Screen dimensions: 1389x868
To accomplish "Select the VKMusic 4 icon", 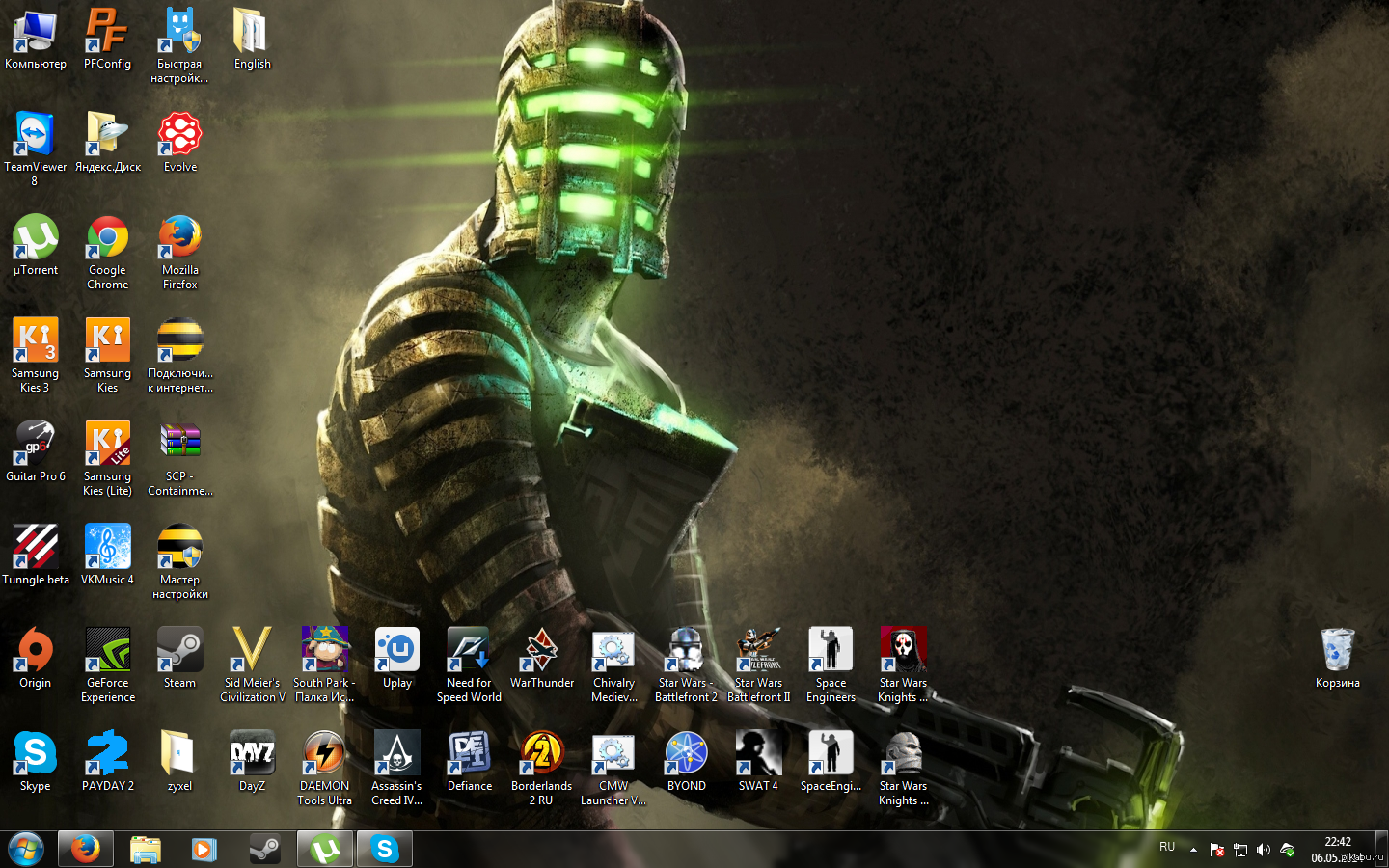I will (107, 556).
